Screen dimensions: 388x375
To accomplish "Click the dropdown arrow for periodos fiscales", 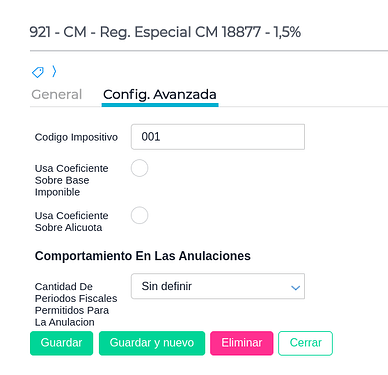I will coord(295,288).
